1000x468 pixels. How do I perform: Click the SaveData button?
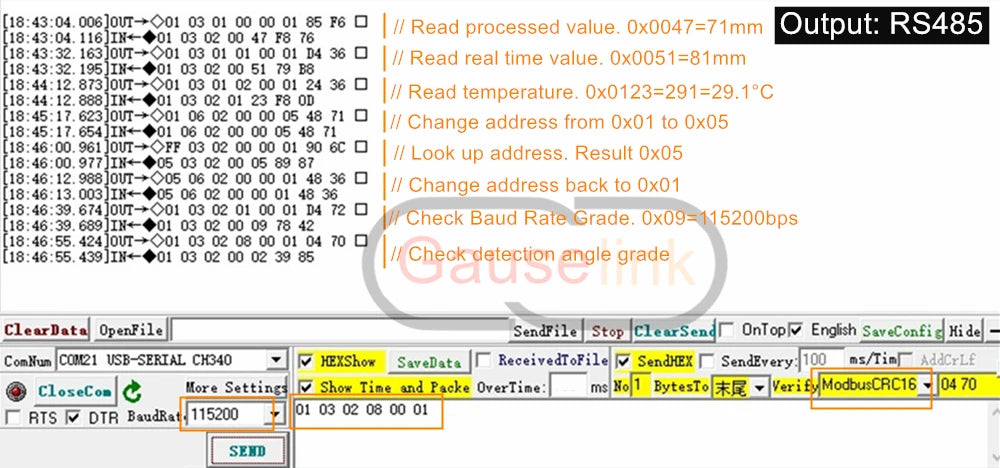pyautogui.click(x=429, y=362)
